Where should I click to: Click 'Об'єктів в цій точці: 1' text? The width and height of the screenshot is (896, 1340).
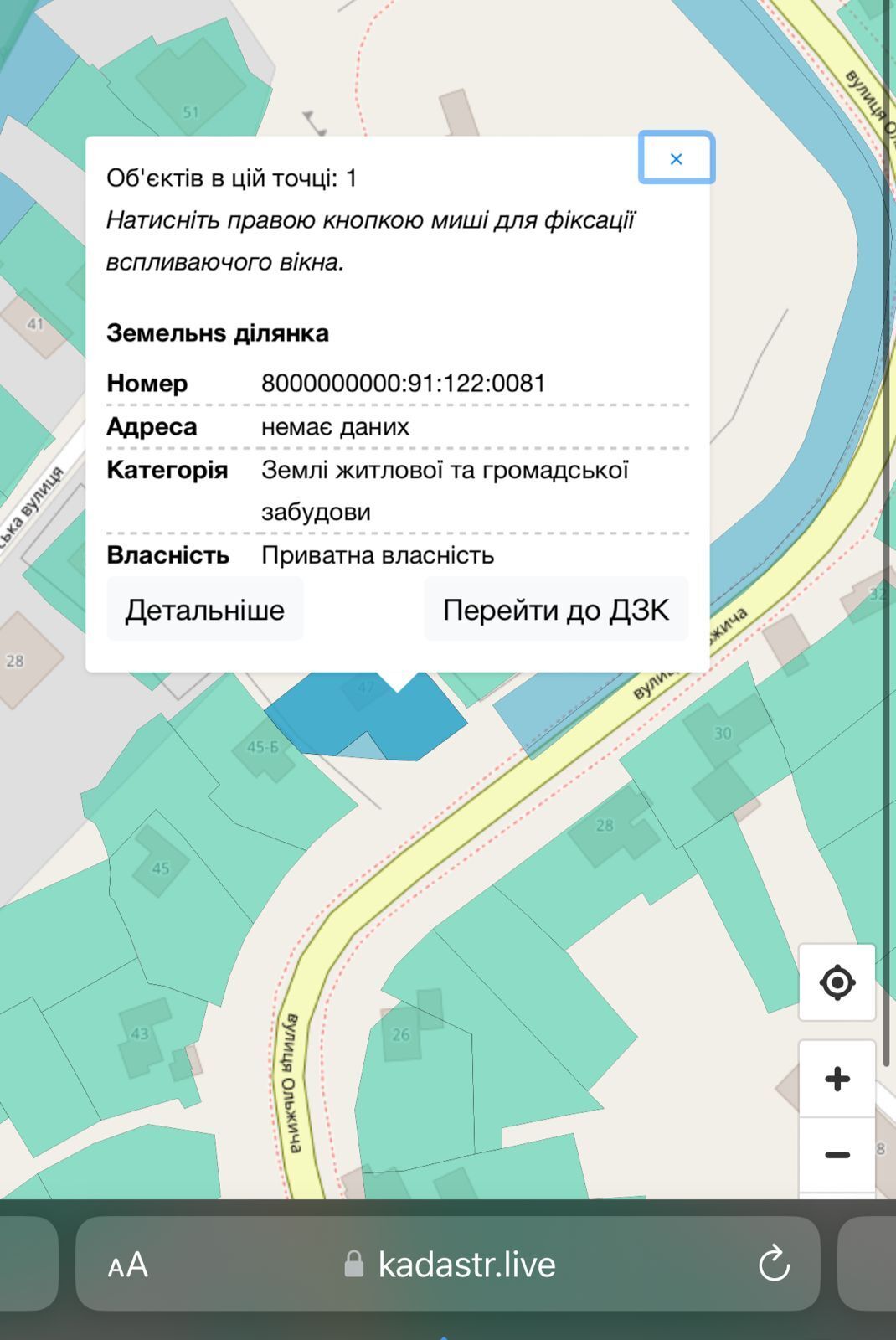pos(232,178)
